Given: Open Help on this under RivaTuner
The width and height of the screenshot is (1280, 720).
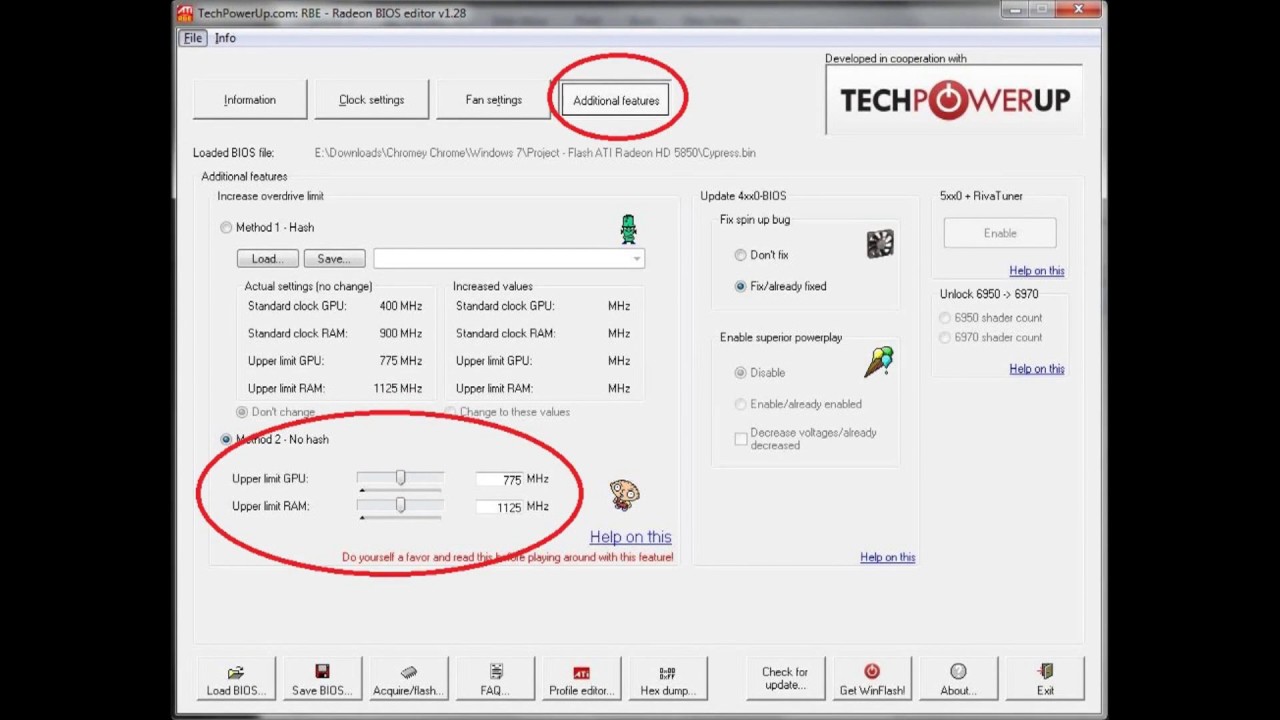Looking at the screenshot, I should click(1037, 271).
